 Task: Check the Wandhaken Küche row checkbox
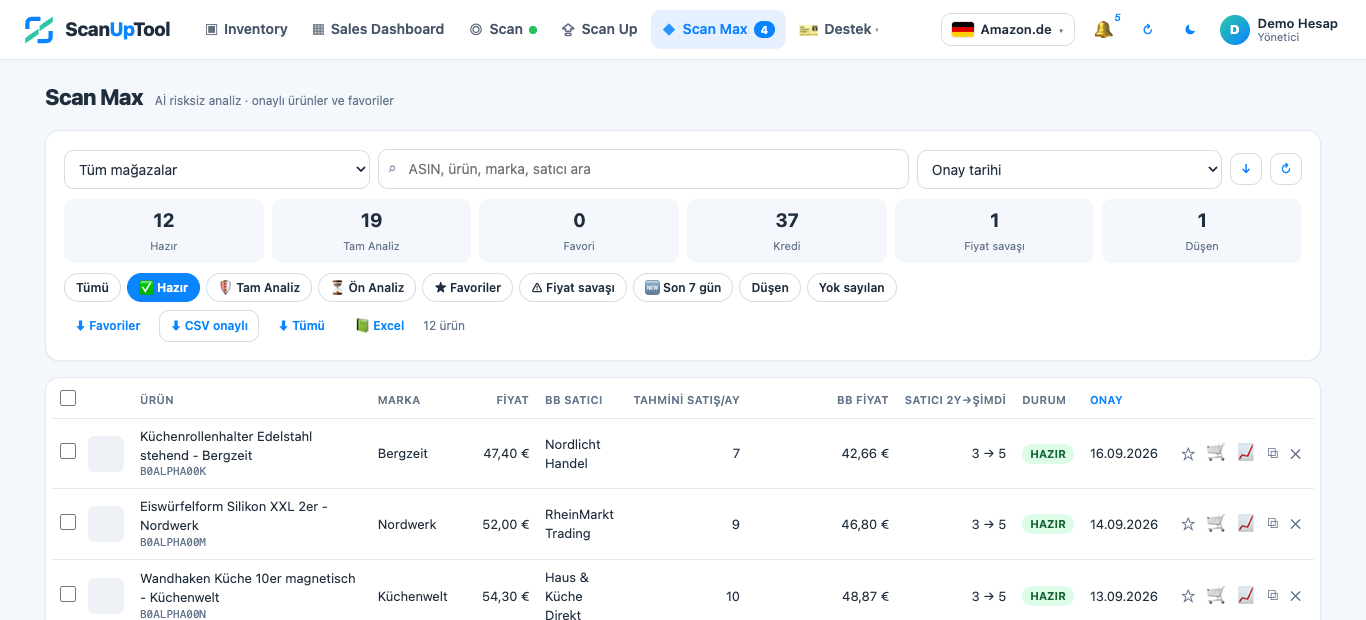coord(68,594)
